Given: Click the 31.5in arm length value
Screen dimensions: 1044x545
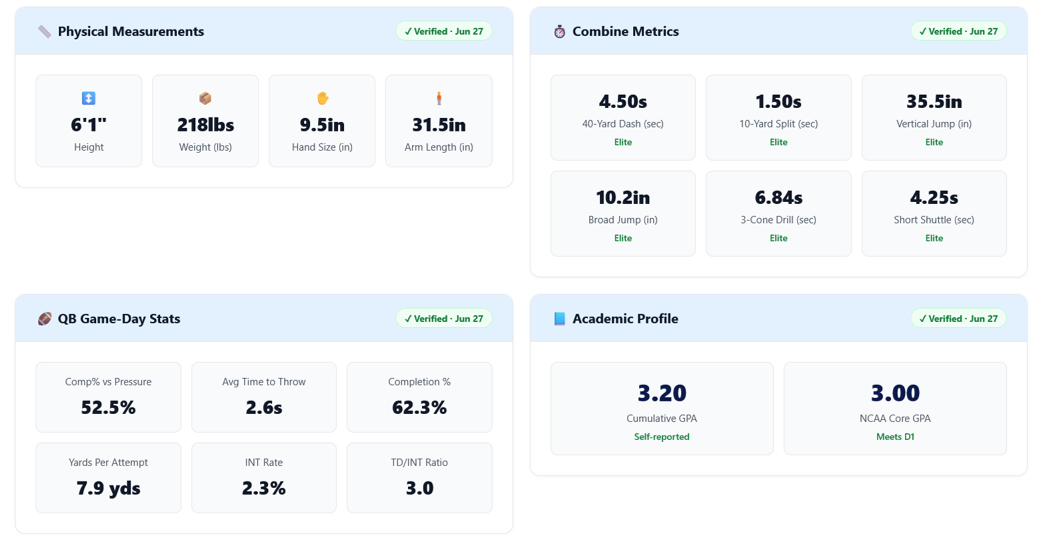Looking at the screenshot, I should (439, 125).
